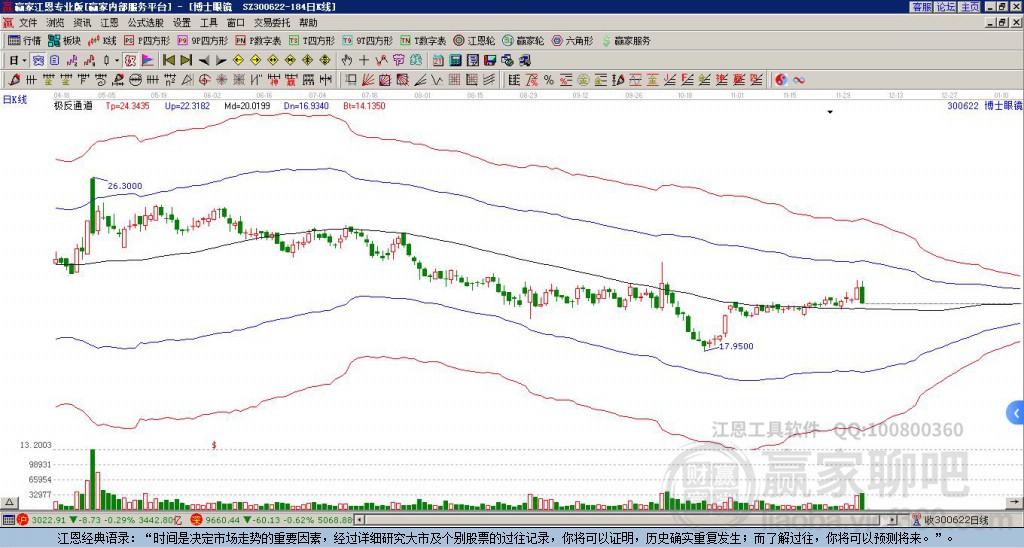Viewport: 1024px width, 548px height.
Task: Open the calendar icon
Action: click(x=438, y=60)
